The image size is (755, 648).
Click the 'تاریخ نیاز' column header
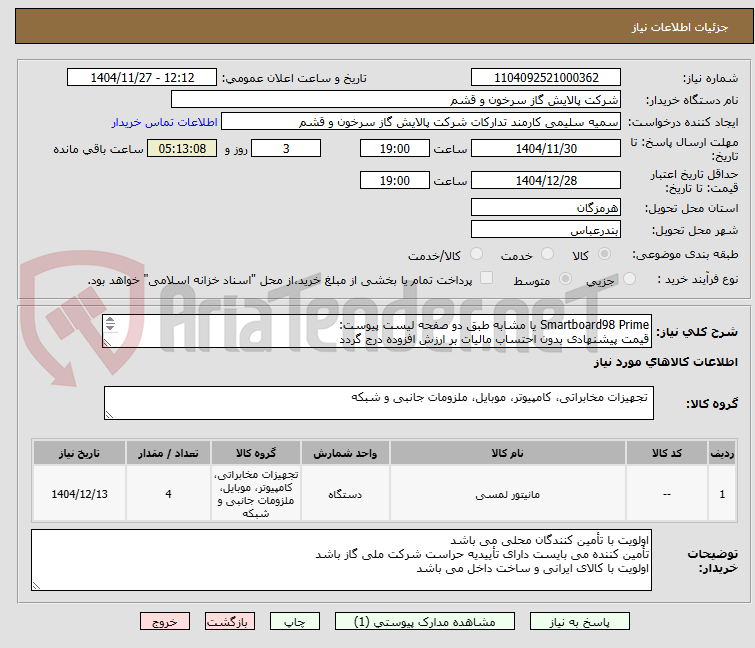79,454
